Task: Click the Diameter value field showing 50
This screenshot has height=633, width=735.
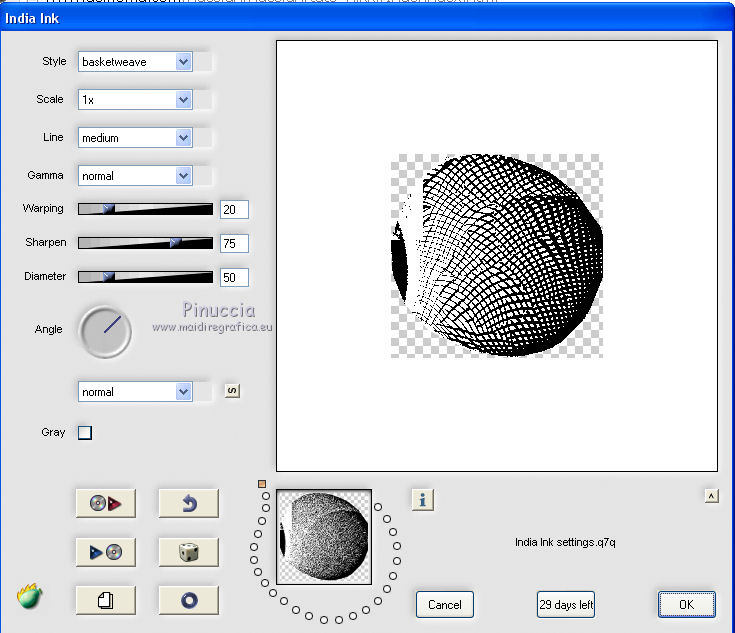Action: click(234, 278)
